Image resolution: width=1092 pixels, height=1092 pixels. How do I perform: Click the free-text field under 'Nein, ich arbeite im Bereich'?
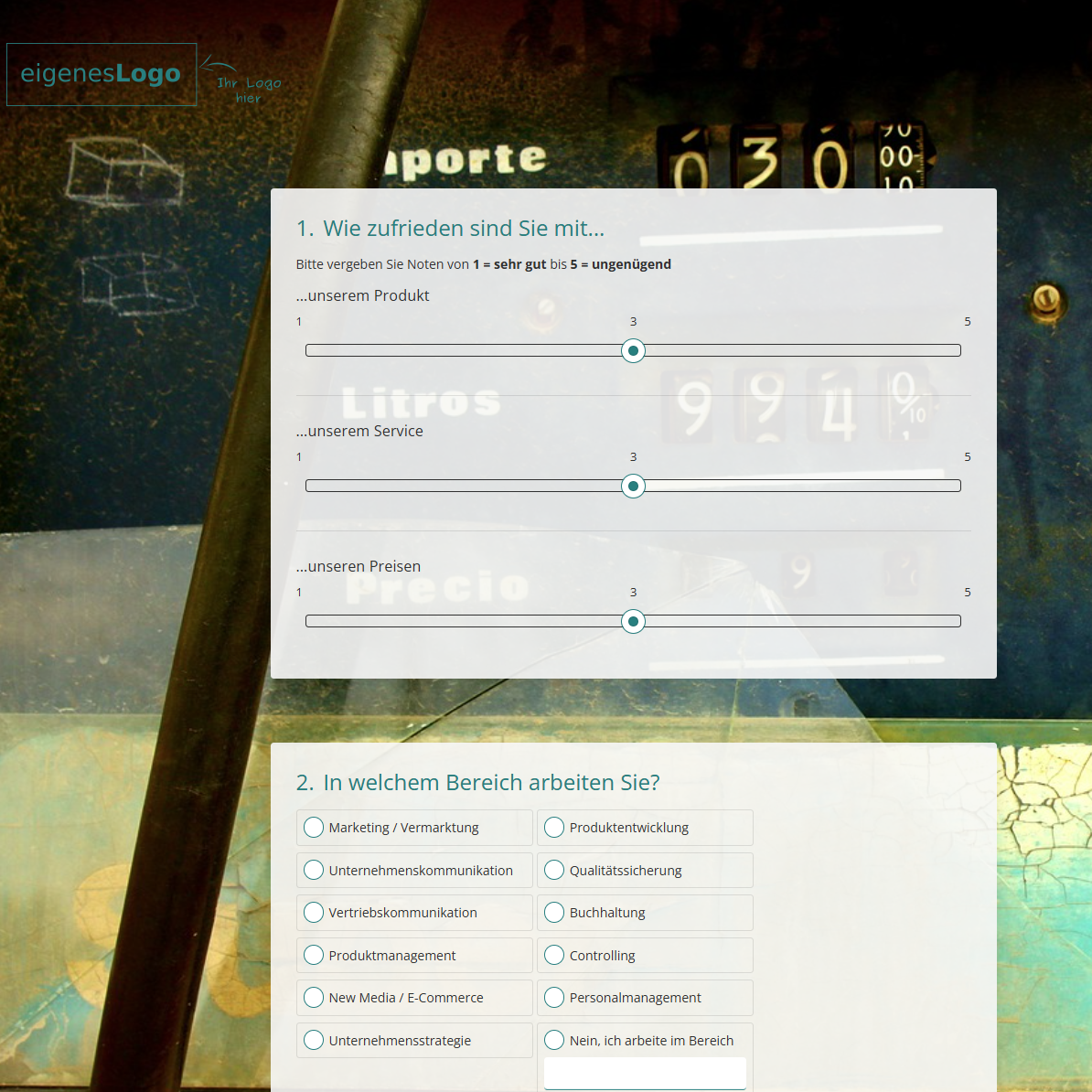[x=645, y=1073]
